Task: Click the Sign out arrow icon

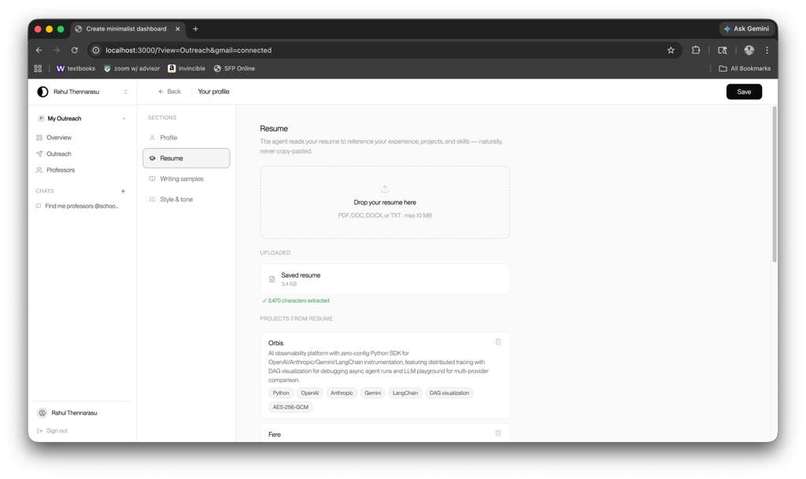Action: [40, 431]
